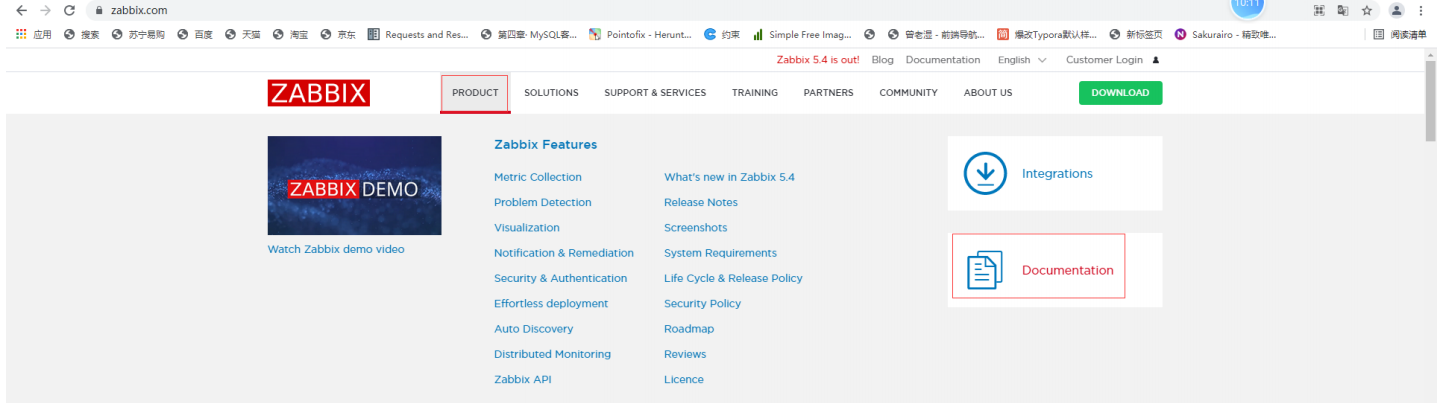Open the 淘宝 bookmark
The height and width of the screenshot is (403, 1441).
291,34
